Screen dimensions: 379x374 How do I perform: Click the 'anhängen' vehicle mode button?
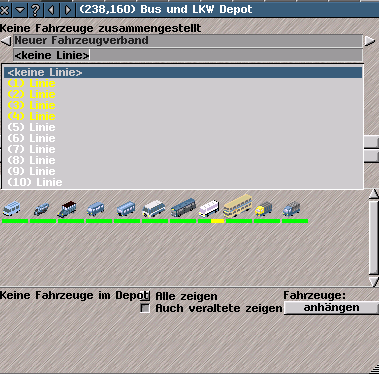point(331,307)
